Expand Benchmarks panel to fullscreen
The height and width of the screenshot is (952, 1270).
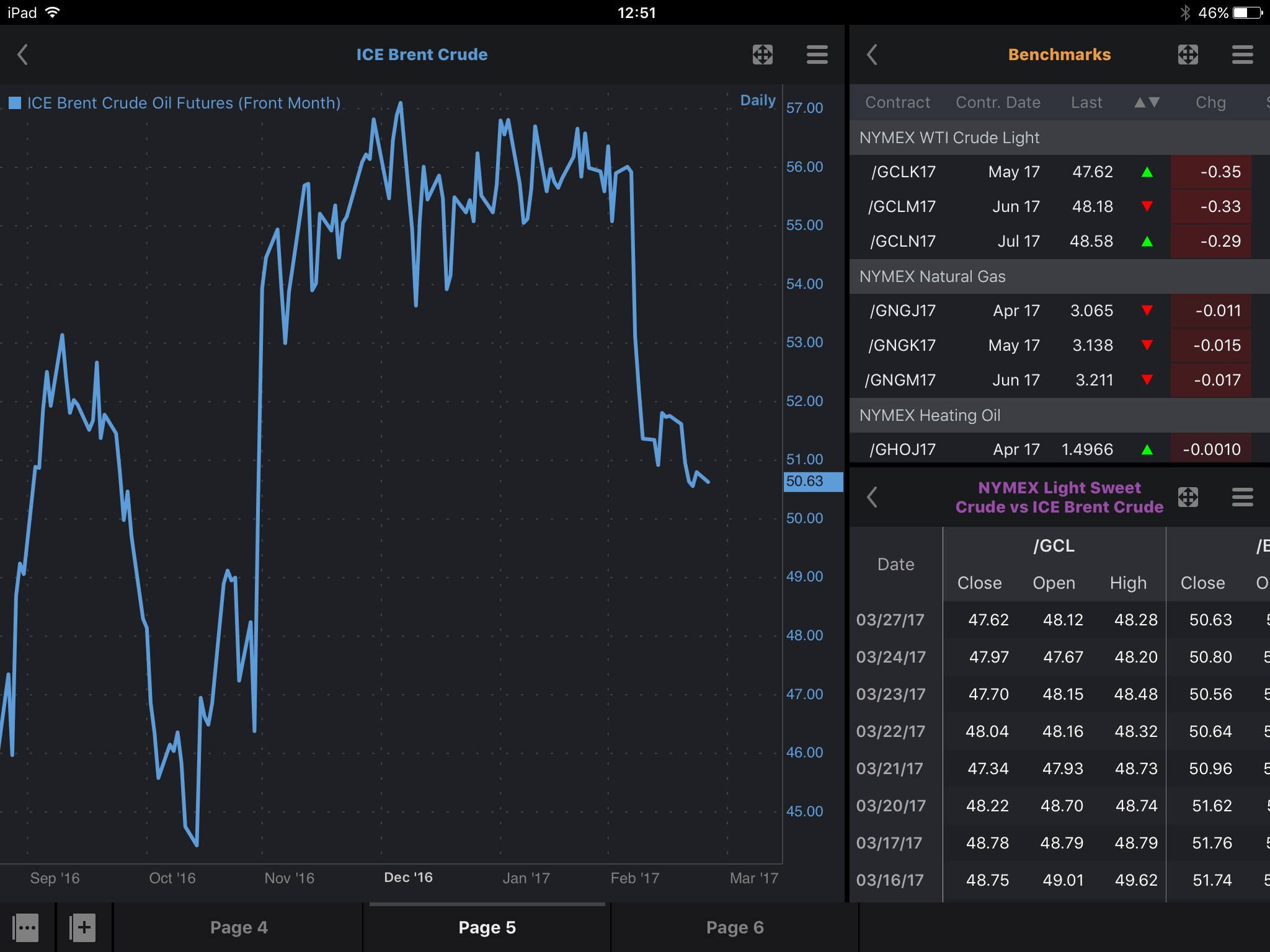(x=1188, y=55)
